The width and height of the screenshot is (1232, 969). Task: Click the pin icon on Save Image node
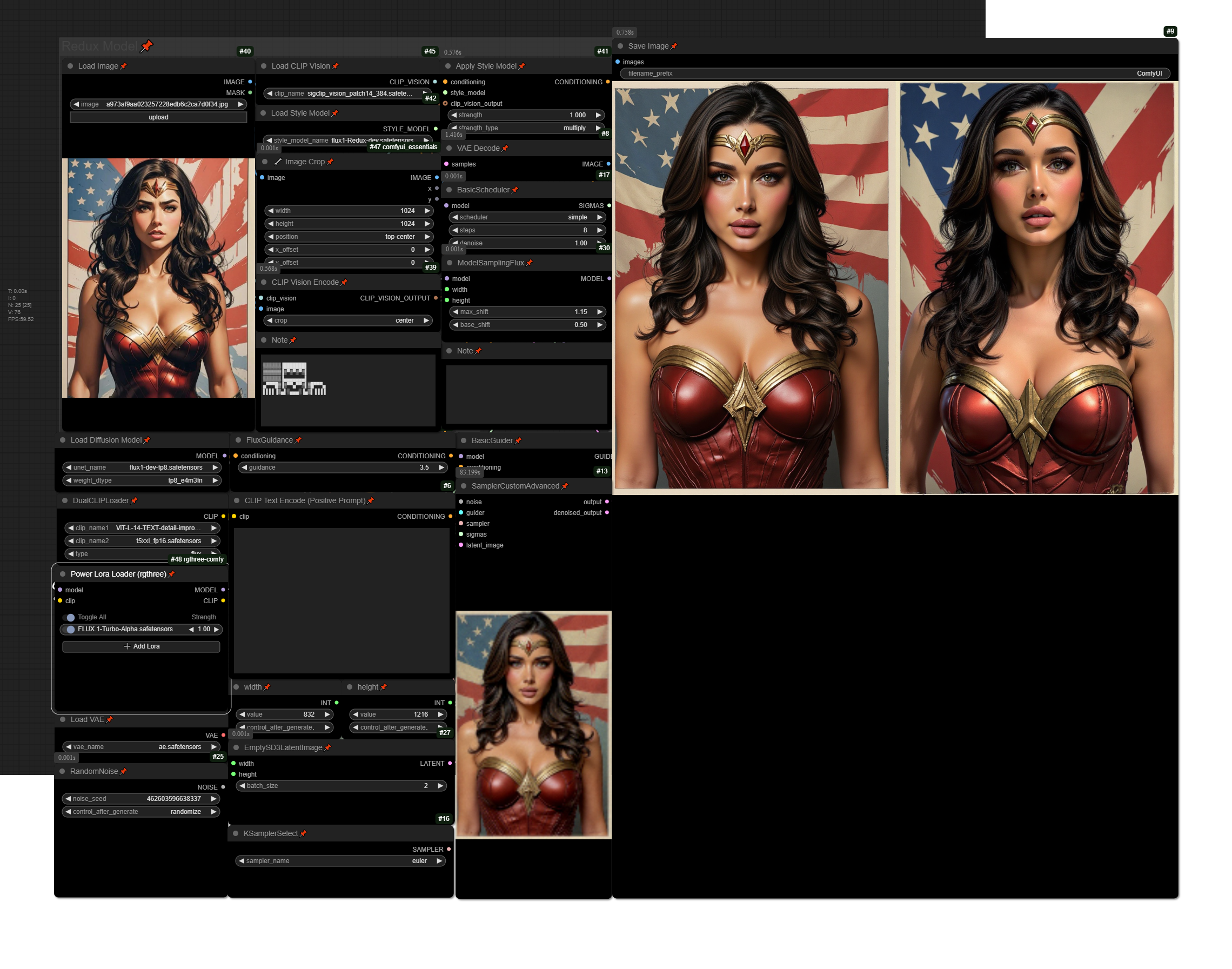coord(674,46)
